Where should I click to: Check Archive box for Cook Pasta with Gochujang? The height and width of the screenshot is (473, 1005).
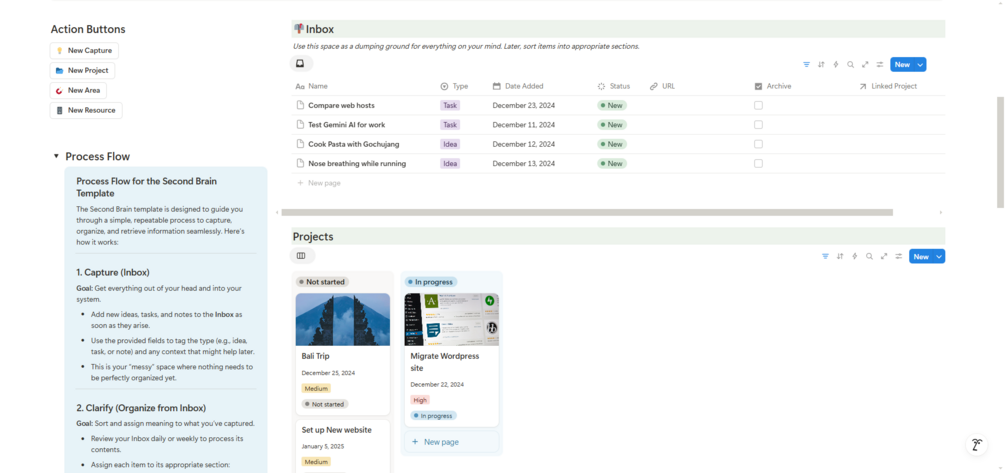point(758,144)
